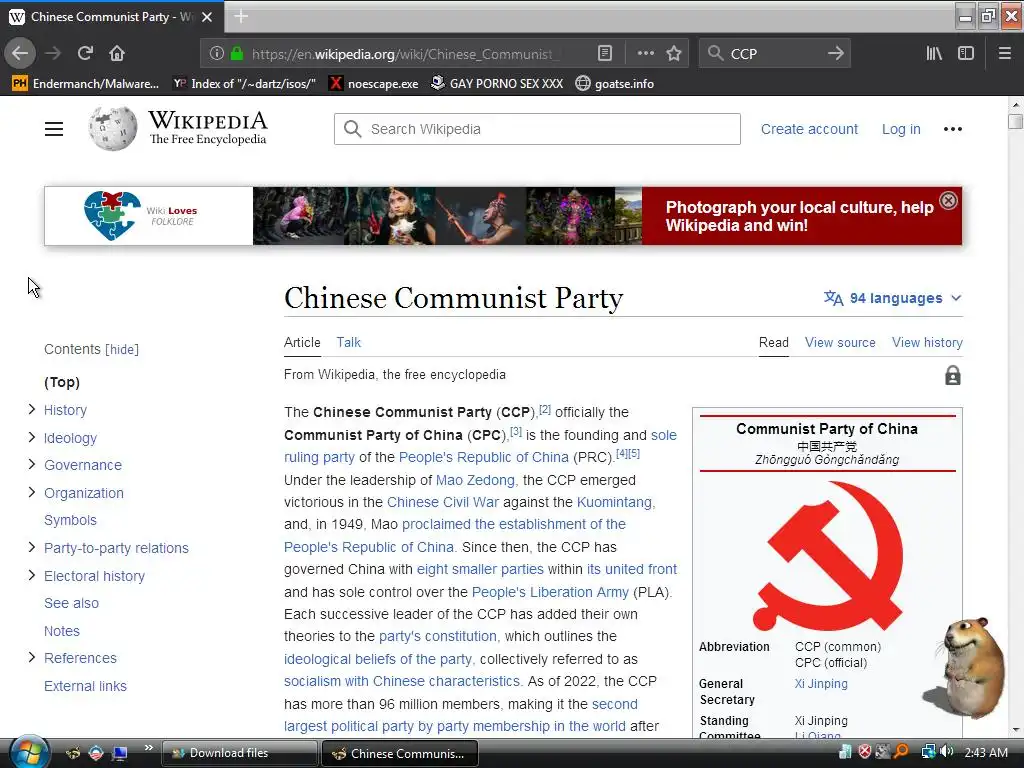
Task: Click the CCP browser search field
Action: point(775,54)
